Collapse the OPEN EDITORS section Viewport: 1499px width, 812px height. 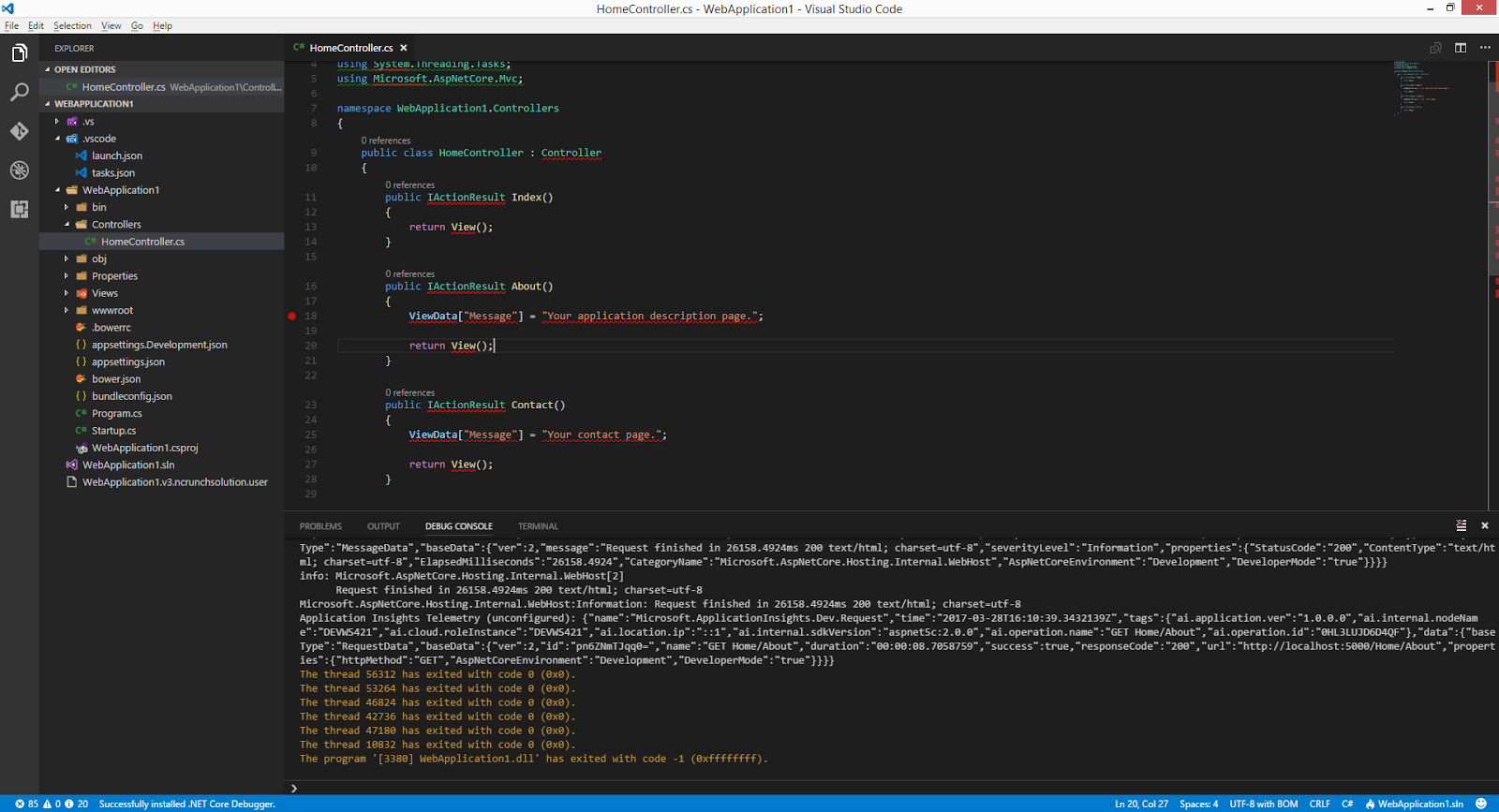[48, 69]
